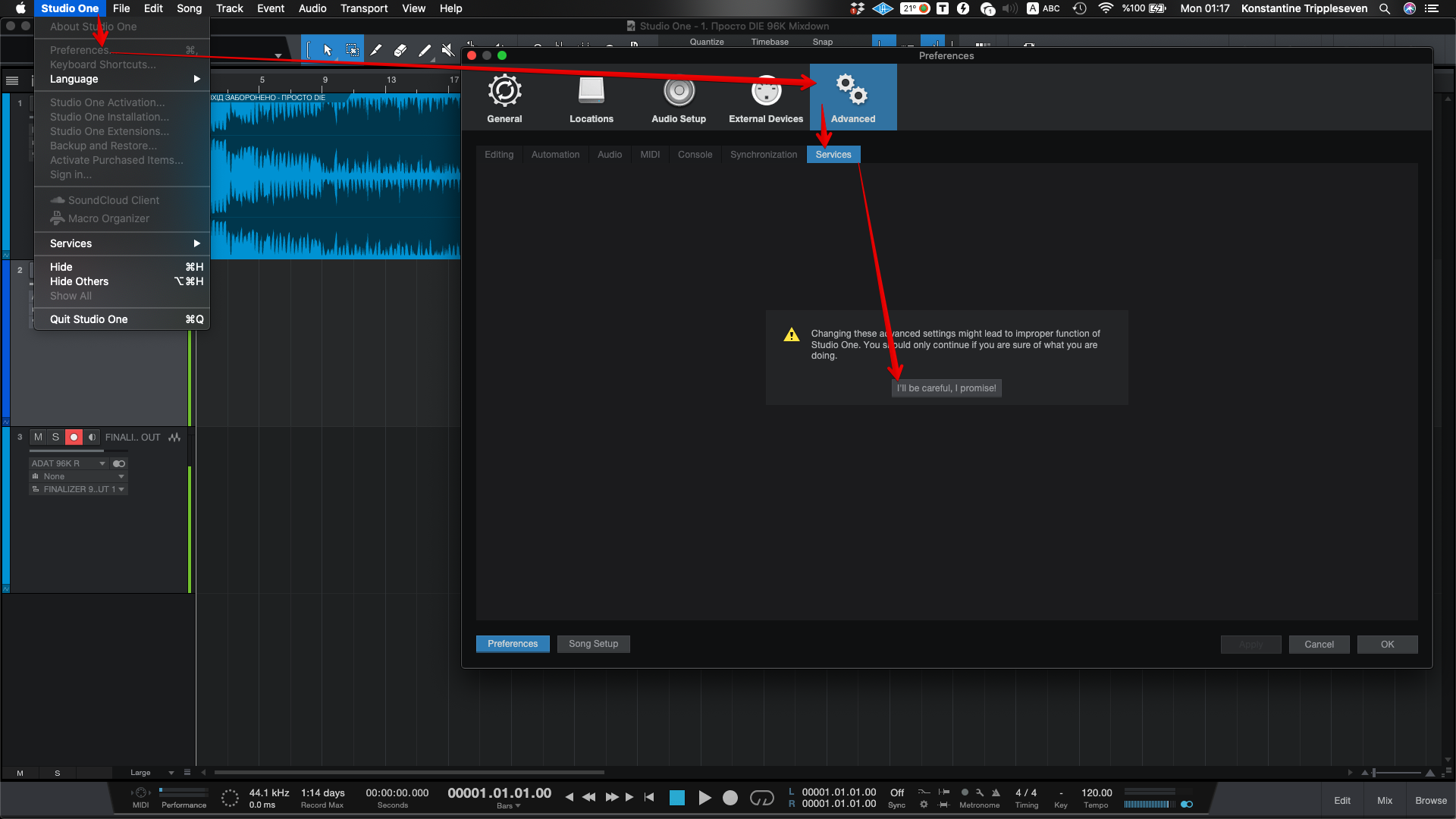1456x819 pixels.
Task: Click the Song Setup button
Action: [594, 644]
